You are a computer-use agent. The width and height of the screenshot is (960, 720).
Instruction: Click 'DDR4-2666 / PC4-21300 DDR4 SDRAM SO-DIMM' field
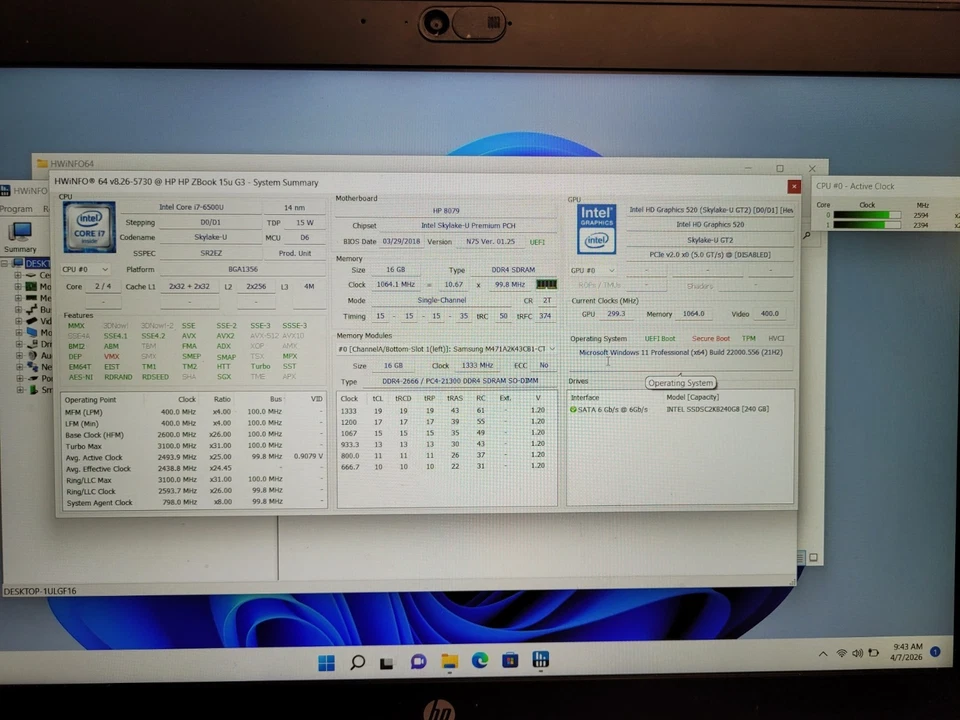click(x=460, y=381)
